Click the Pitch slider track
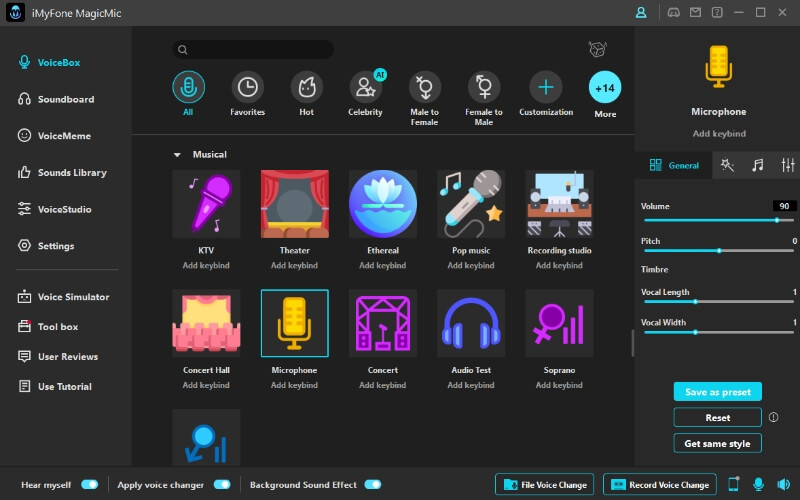This screenshot has height=500, width=800. point(719,251)
